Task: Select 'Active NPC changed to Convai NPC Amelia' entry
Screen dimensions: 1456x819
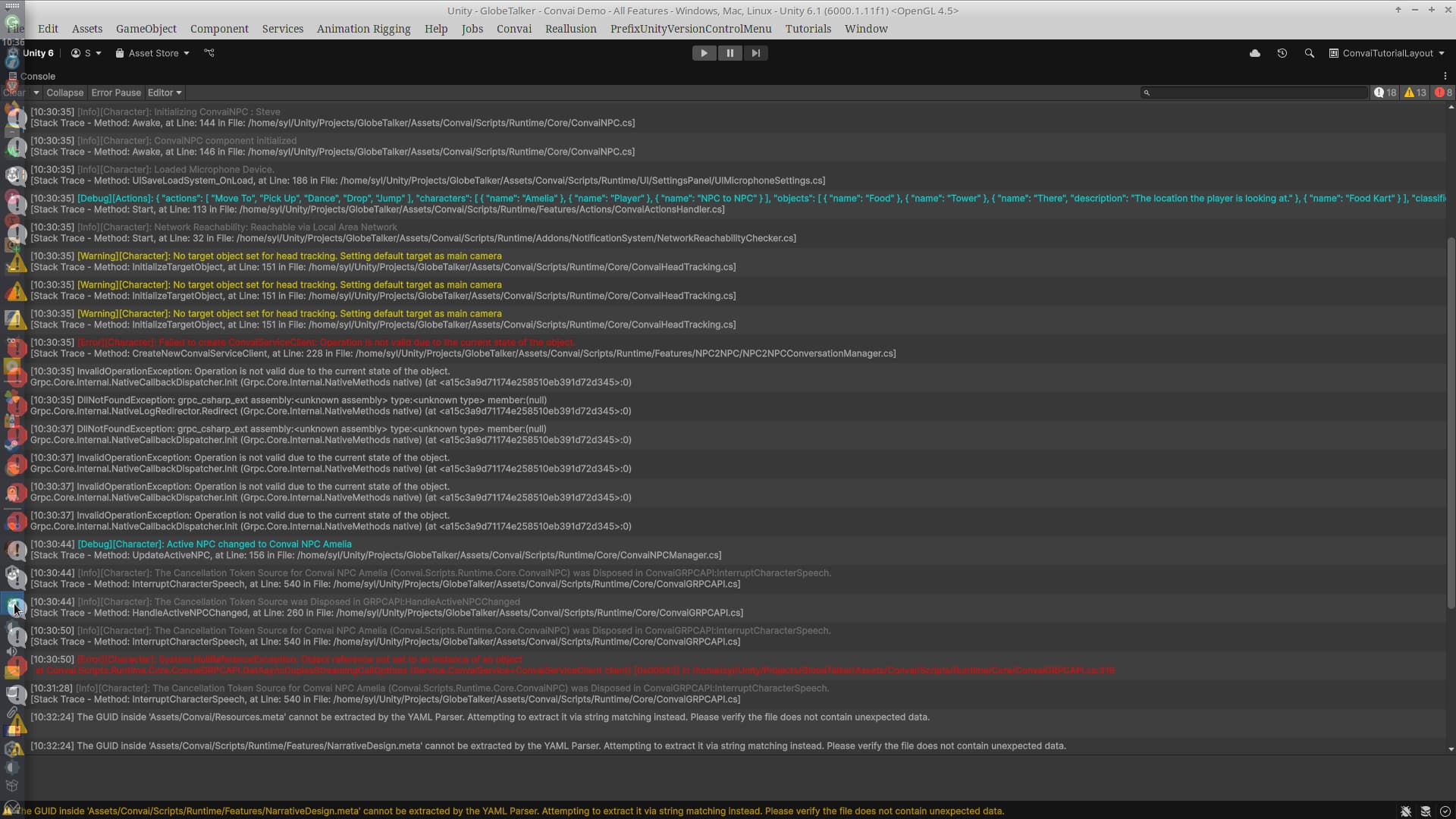Action: coord(723,550)
